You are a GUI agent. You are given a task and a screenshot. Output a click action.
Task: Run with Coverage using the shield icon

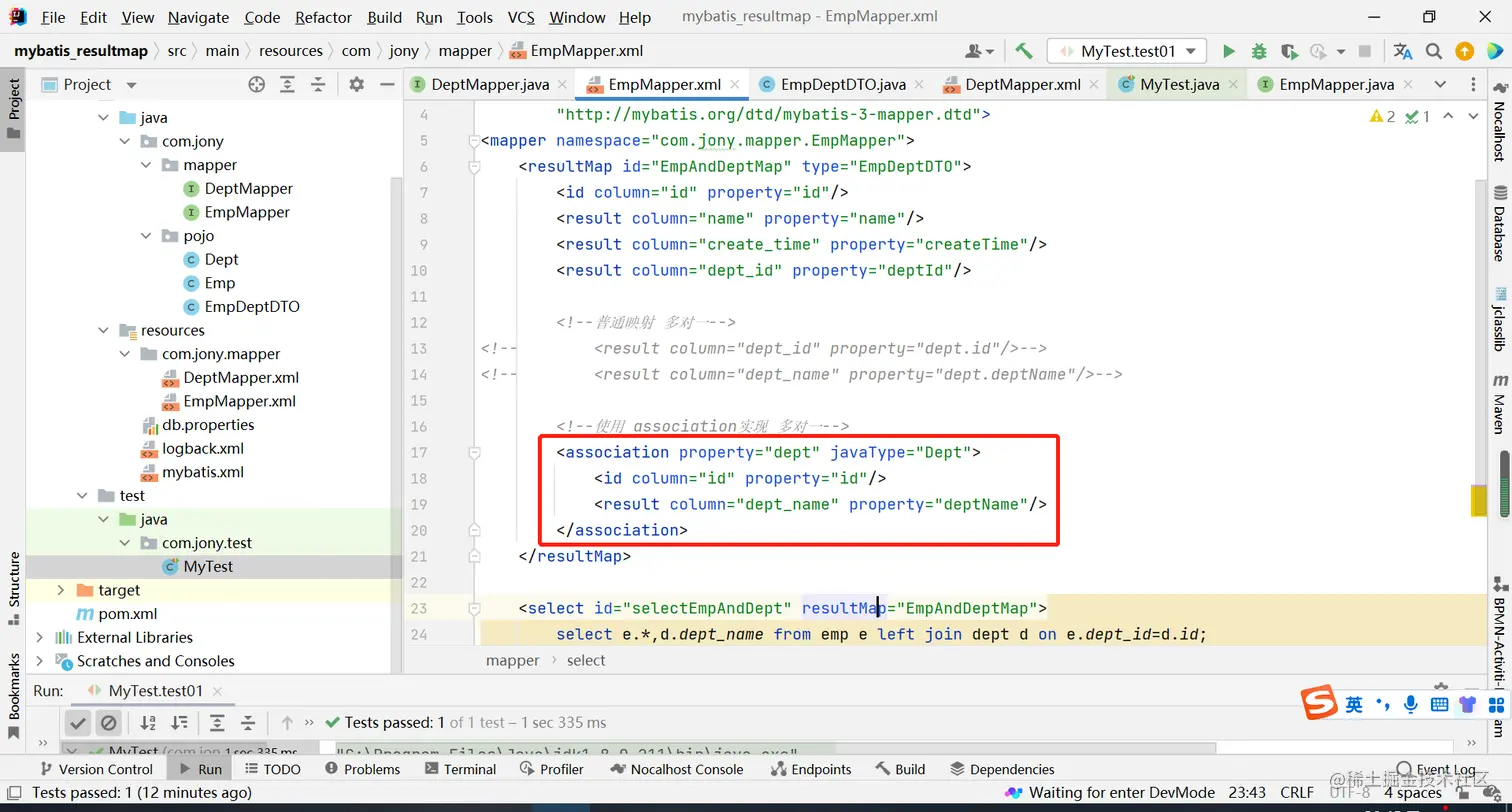click(x=1289, y=51)
